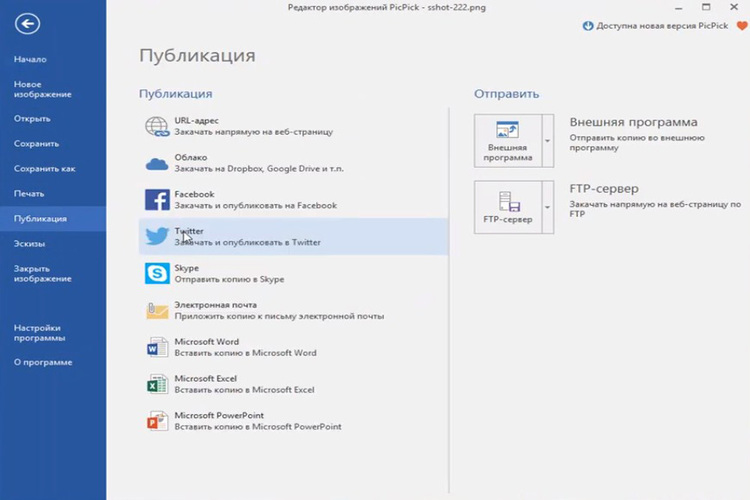
Task: Click 'Закачать и опубликовать в Twitter' text
Action: click(x=248, y=242)
